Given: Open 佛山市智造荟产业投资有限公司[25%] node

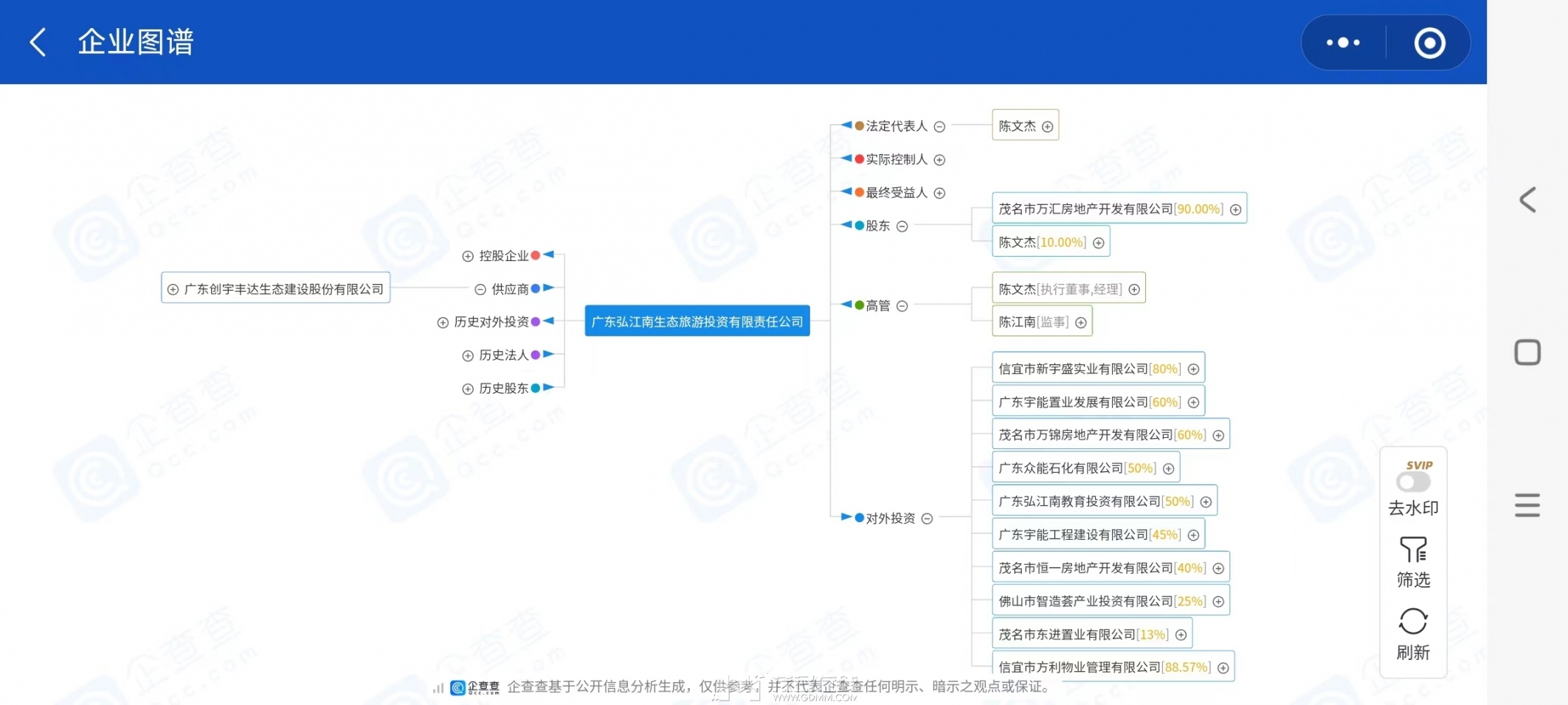Looking at the screenshot, I should (x=1111, y=600).
